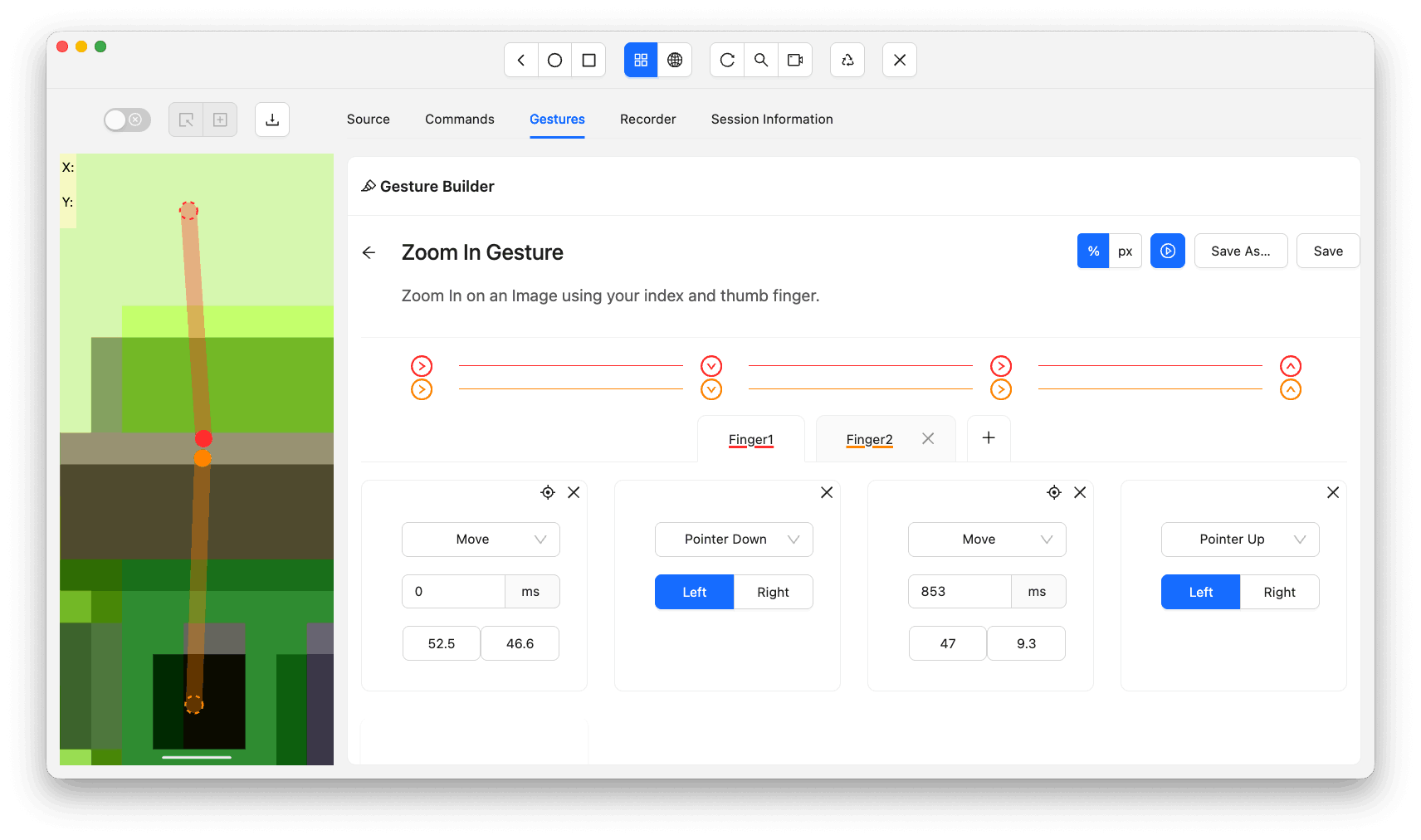Click the target locate icon on the Move card
1421x840 pixels.
click(x=548, y=492)
